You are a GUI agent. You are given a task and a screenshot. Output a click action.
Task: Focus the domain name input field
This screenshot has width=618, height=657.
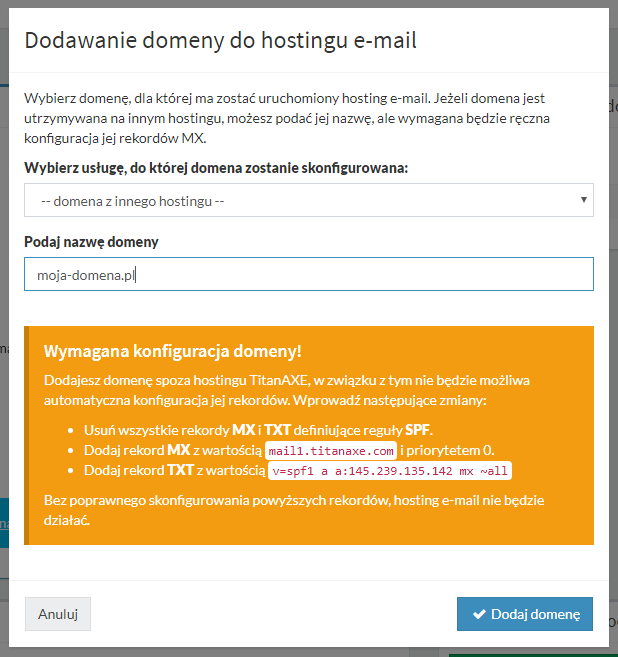pyautogui.click(x=308, y=275)
